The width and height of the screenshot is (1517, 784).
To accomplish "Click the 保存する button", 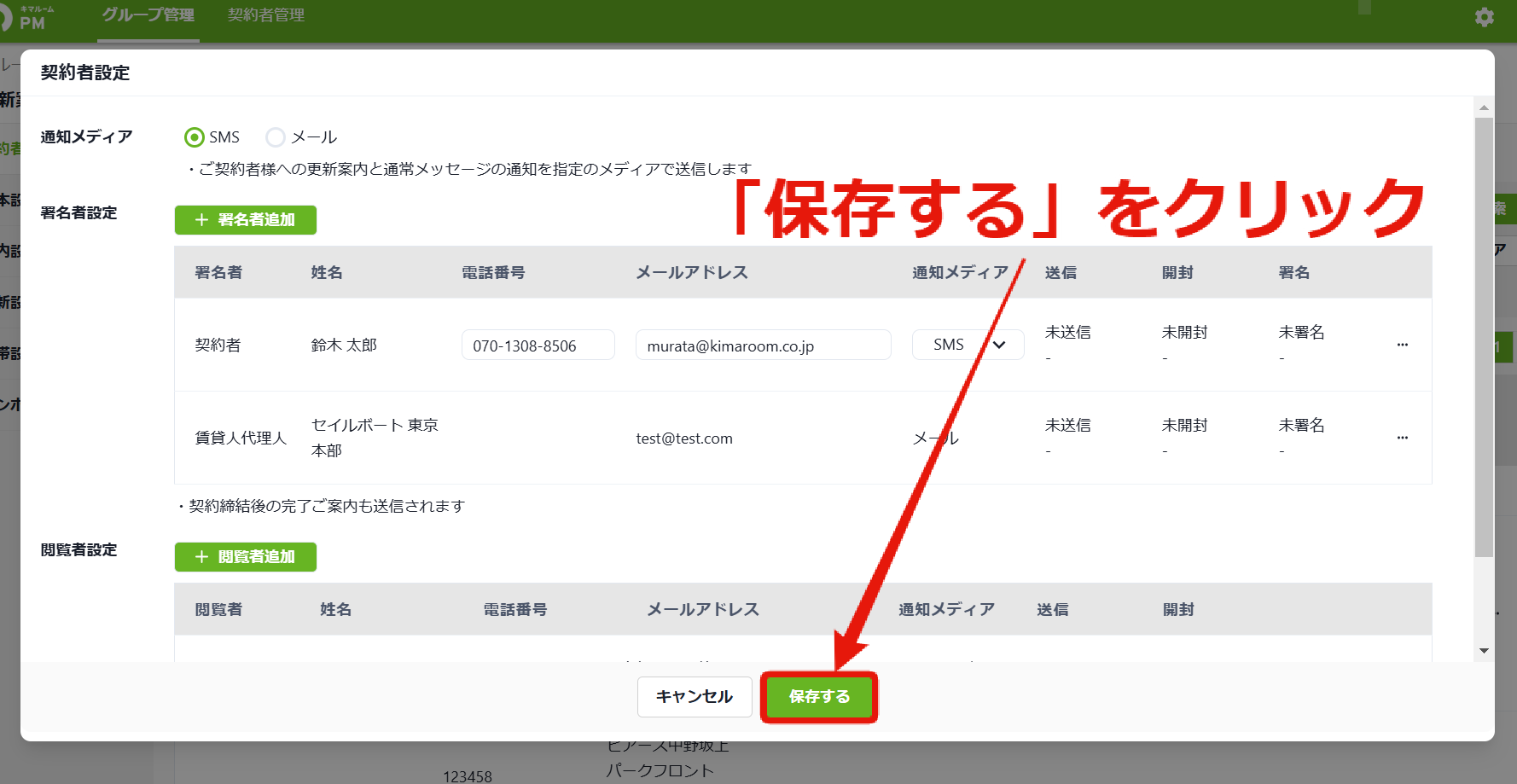I will (x=819, y=697).
